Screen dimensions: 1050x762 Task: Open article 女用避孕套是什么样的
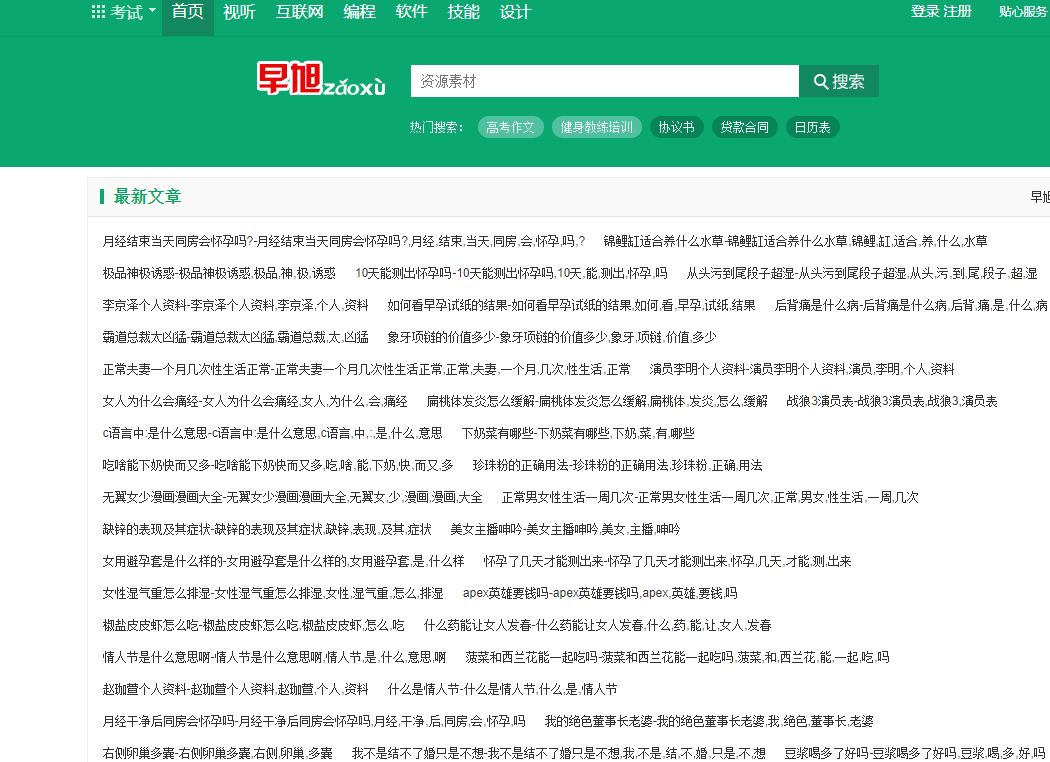[283, 562]
